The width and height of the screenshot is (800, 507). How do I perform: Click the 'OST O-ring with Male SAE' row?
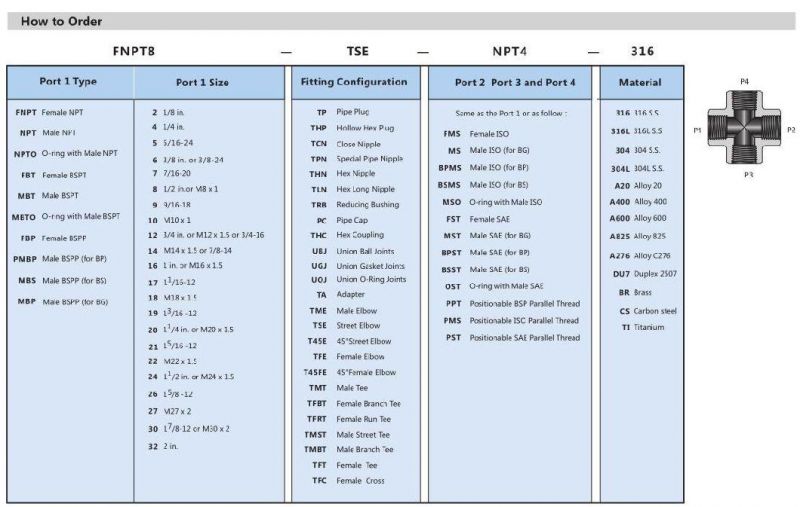pyautogui.click(x=494, y=287)
